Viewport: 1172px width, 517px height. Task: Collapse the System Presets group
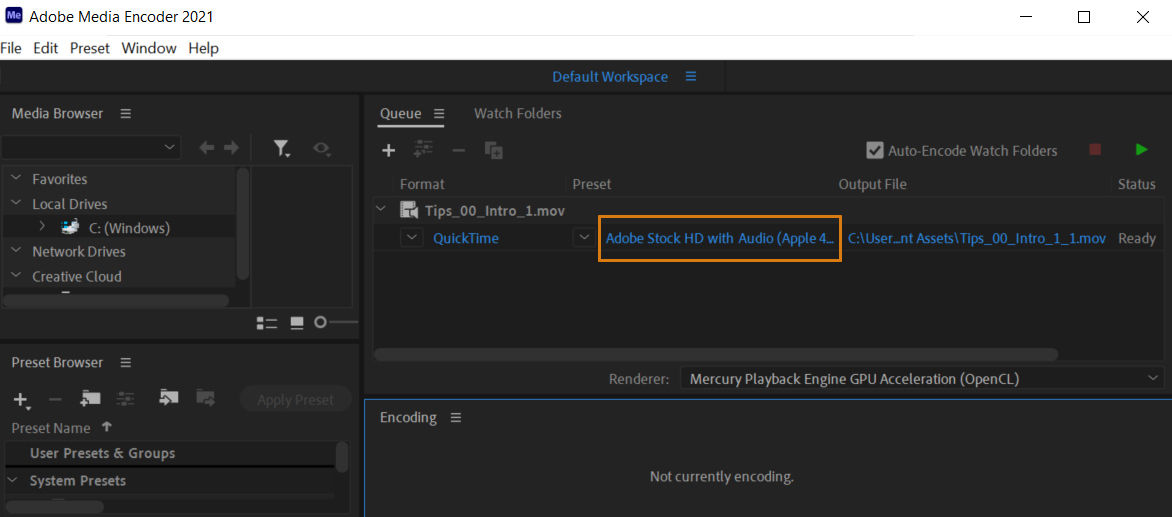[x=11, y=480]
